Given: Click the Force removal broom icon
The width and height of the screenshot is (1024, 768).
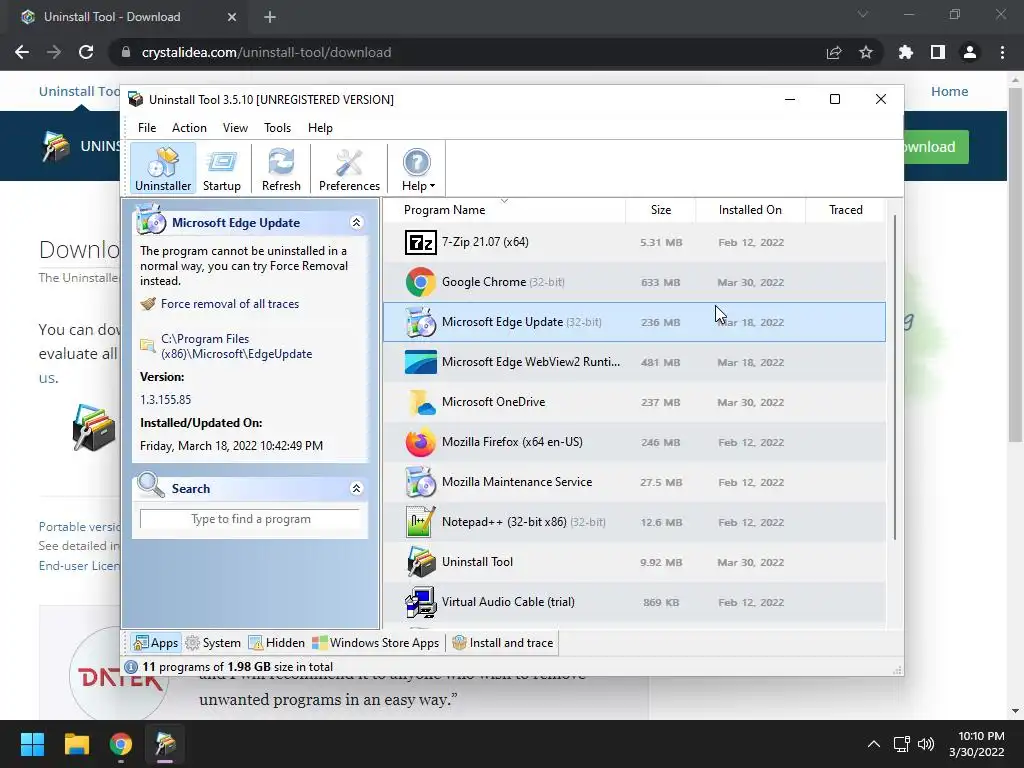Looking at the screenshot, I should point(148,304).
